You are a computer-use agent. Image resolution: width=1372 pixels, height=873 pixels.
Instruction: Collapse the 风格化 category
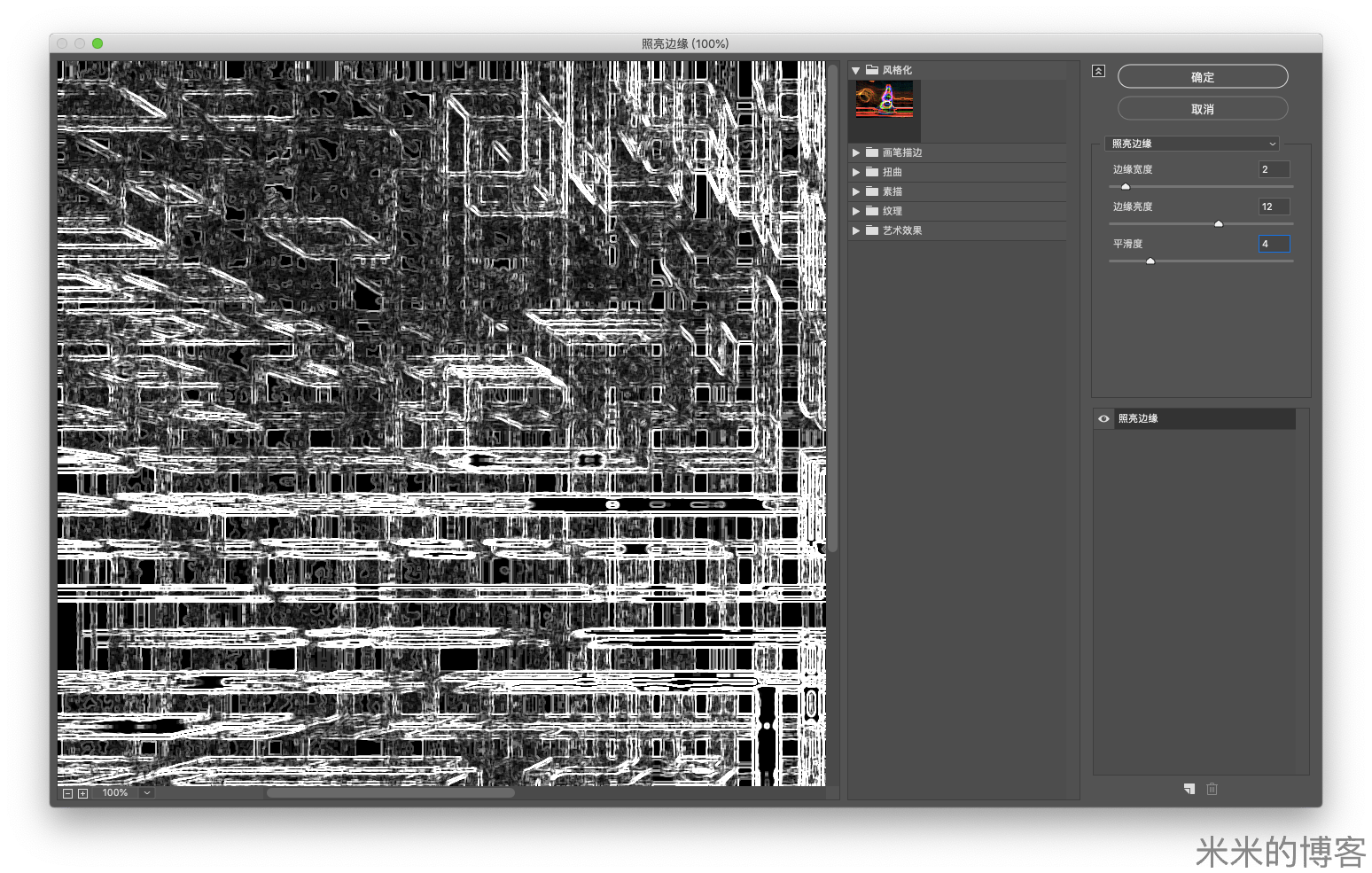point(855,70)
